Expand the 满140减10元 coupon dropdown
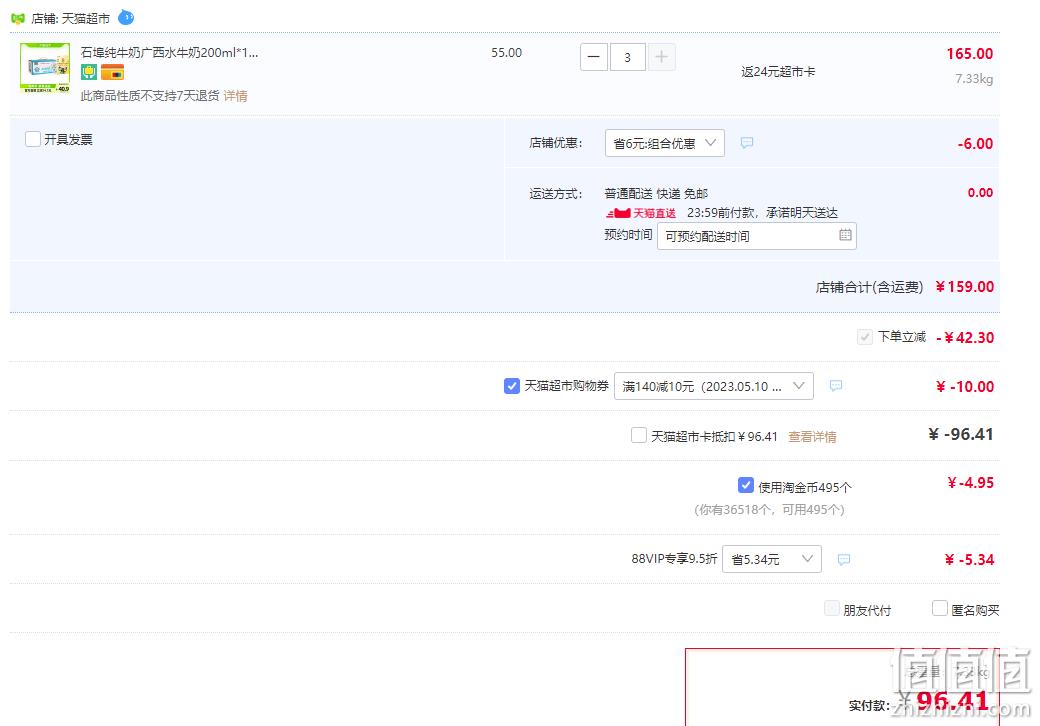Image resolution: width=1040 pixels, height=726 pixels. click(x=714, y=386)
